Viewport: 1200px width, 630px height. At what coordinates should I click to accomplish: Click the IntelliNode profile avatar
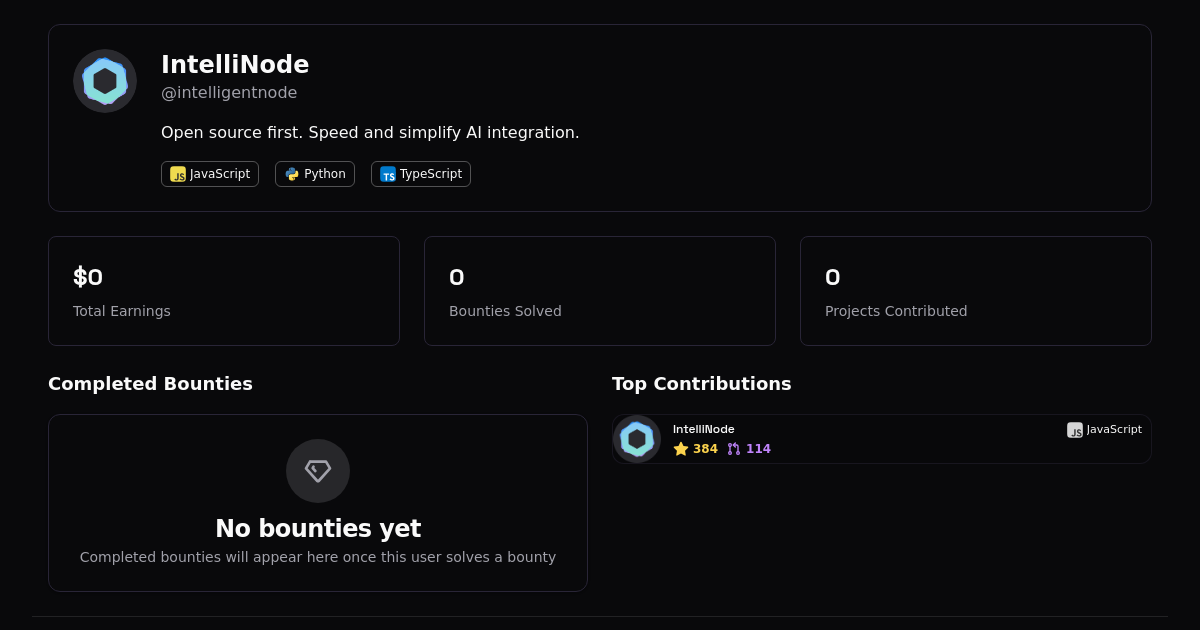(105, 81)
